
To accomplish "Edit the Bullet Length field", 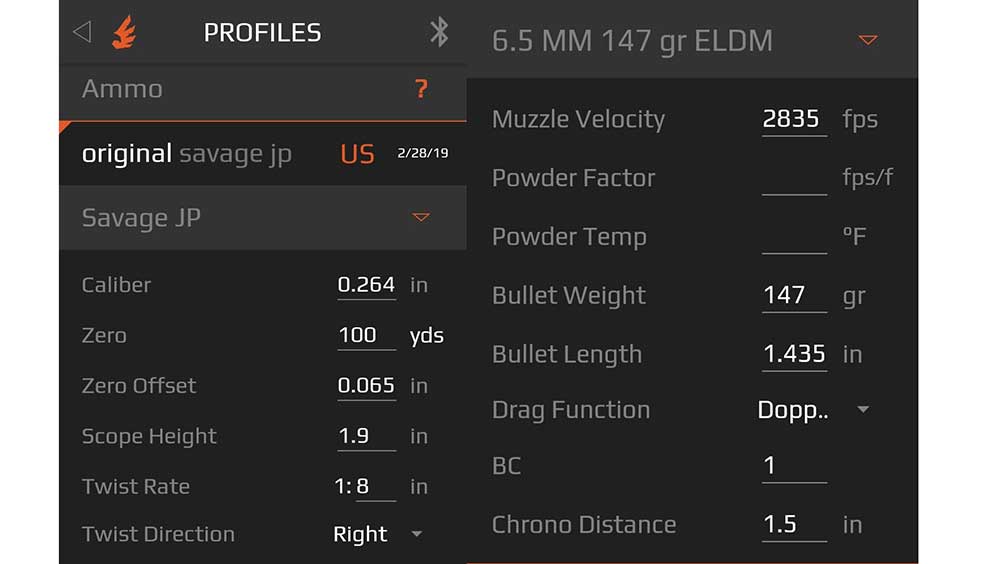I will [794, 354].
